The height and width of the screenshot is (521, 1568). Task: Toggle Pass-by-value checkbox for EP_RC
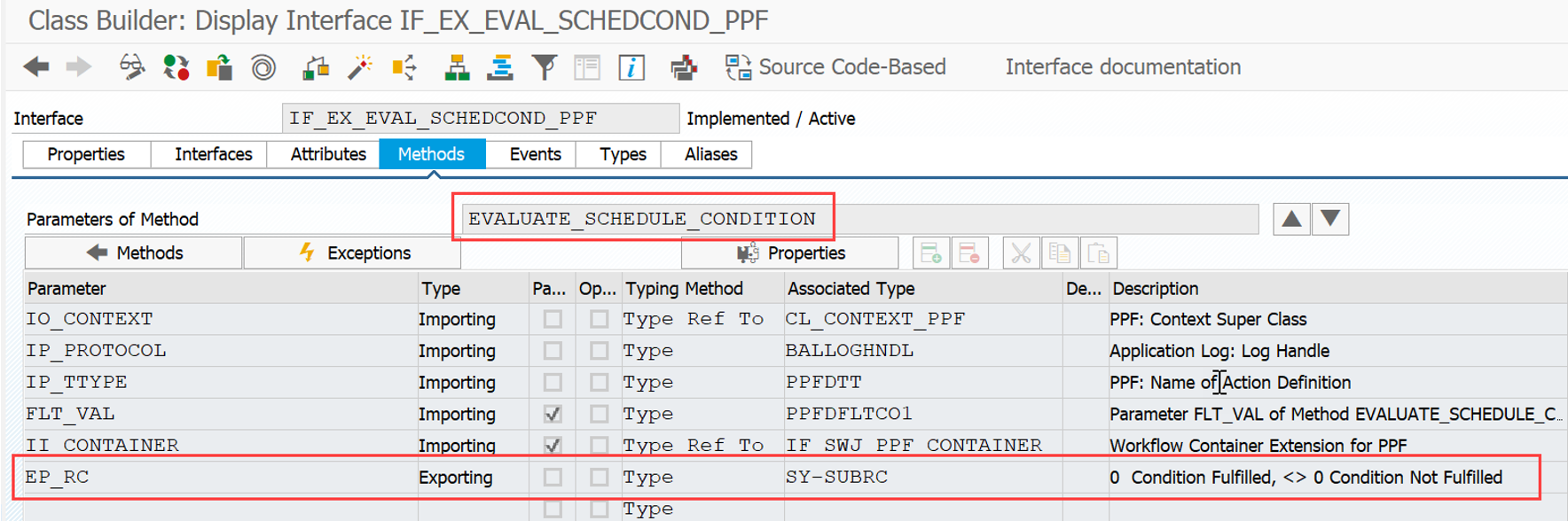pos(553,478)
